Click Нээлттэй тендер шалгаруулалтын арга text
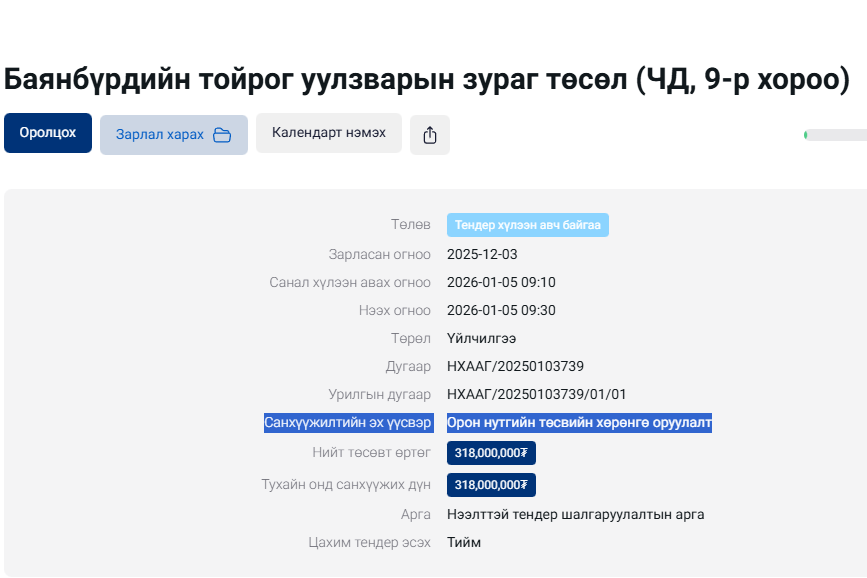Screen dimensions: 867x578 click(x=575, y=514)
